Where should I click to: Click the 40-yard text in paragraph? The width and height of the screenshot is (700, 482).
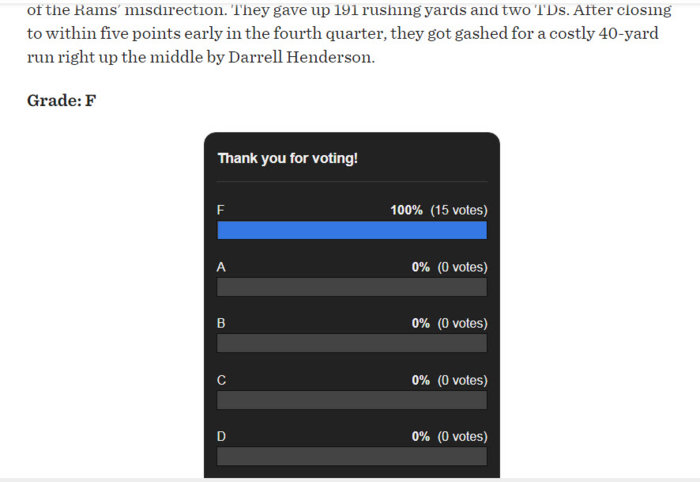pos(629,33)
